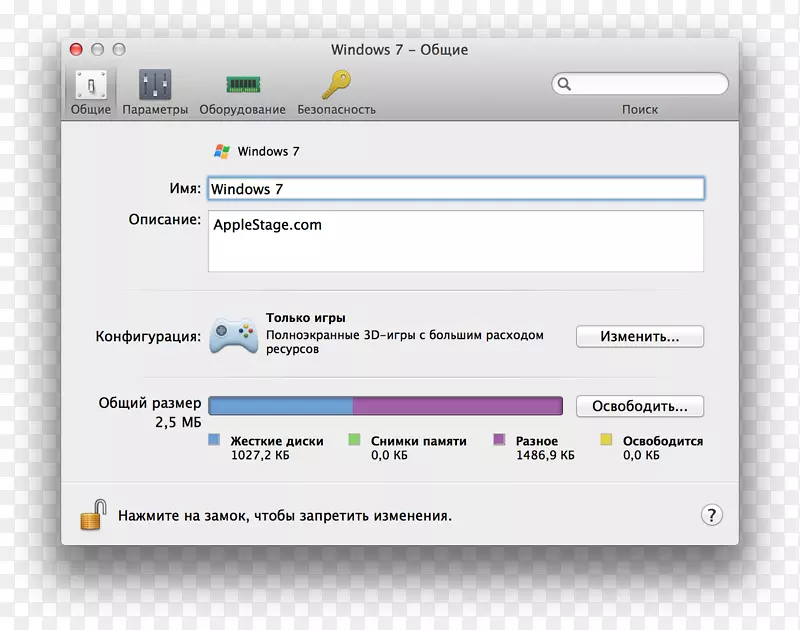Click the magnifying glass in search field
Screen dimensions: 800x630
click(565, 84)
